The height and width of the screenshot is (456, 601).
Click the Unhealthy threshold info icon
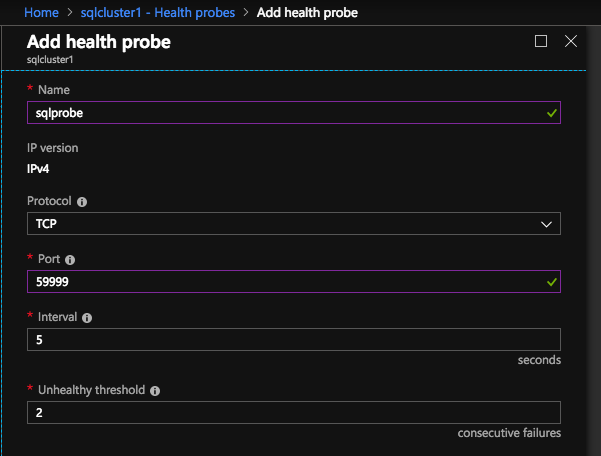(x=155, y=391)
